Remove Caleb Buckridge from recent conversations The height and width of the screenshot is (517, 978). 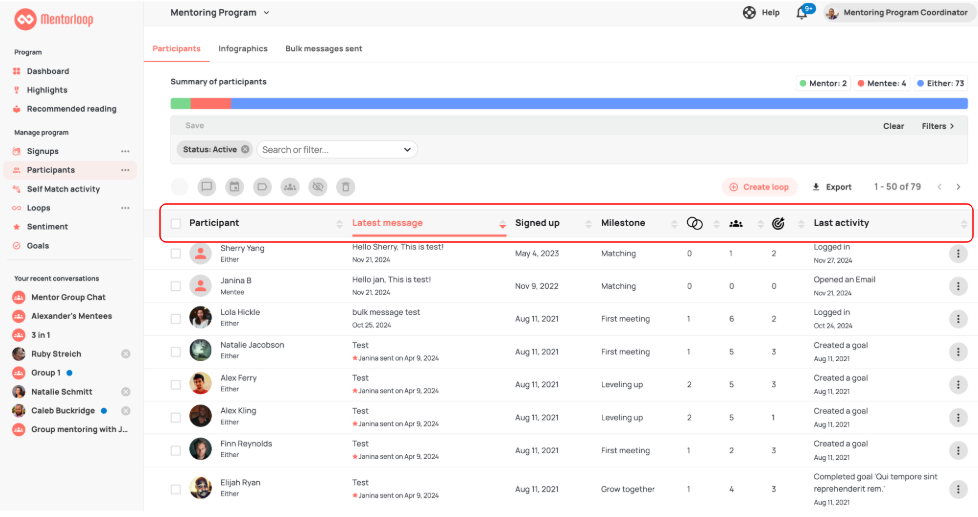tap(125, 411)
